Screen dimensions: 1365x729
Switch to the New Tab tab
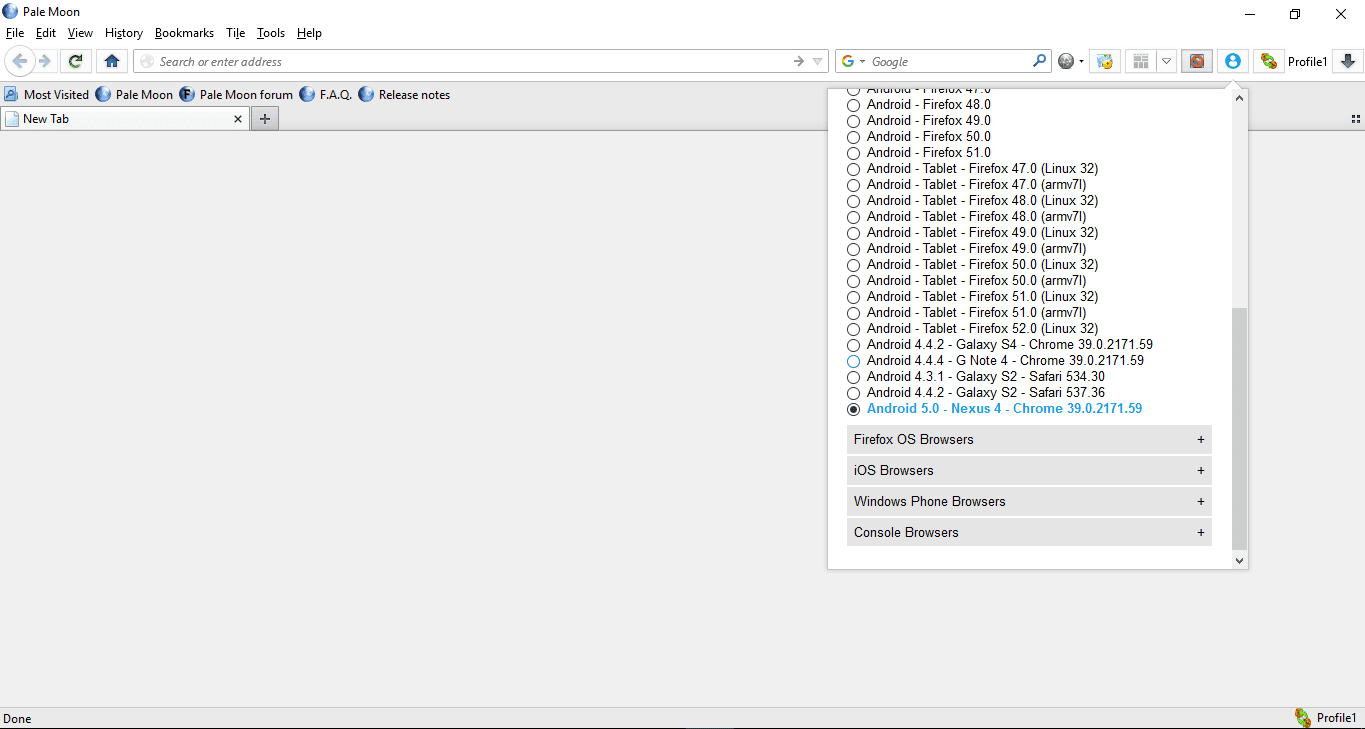tap(124, 119)
